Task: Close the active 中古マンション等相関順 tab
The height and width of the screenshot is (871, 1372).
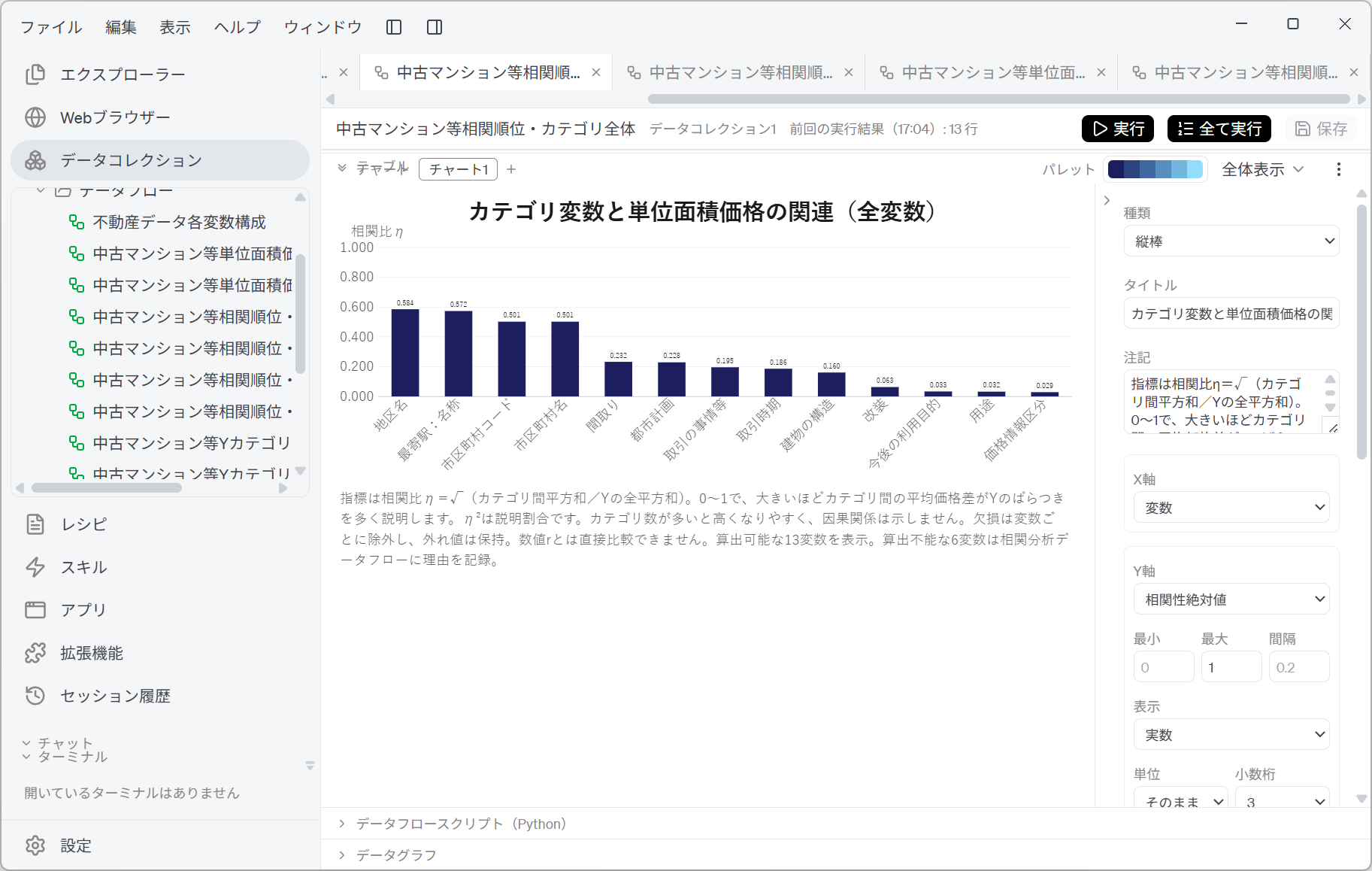Action: 596,72
